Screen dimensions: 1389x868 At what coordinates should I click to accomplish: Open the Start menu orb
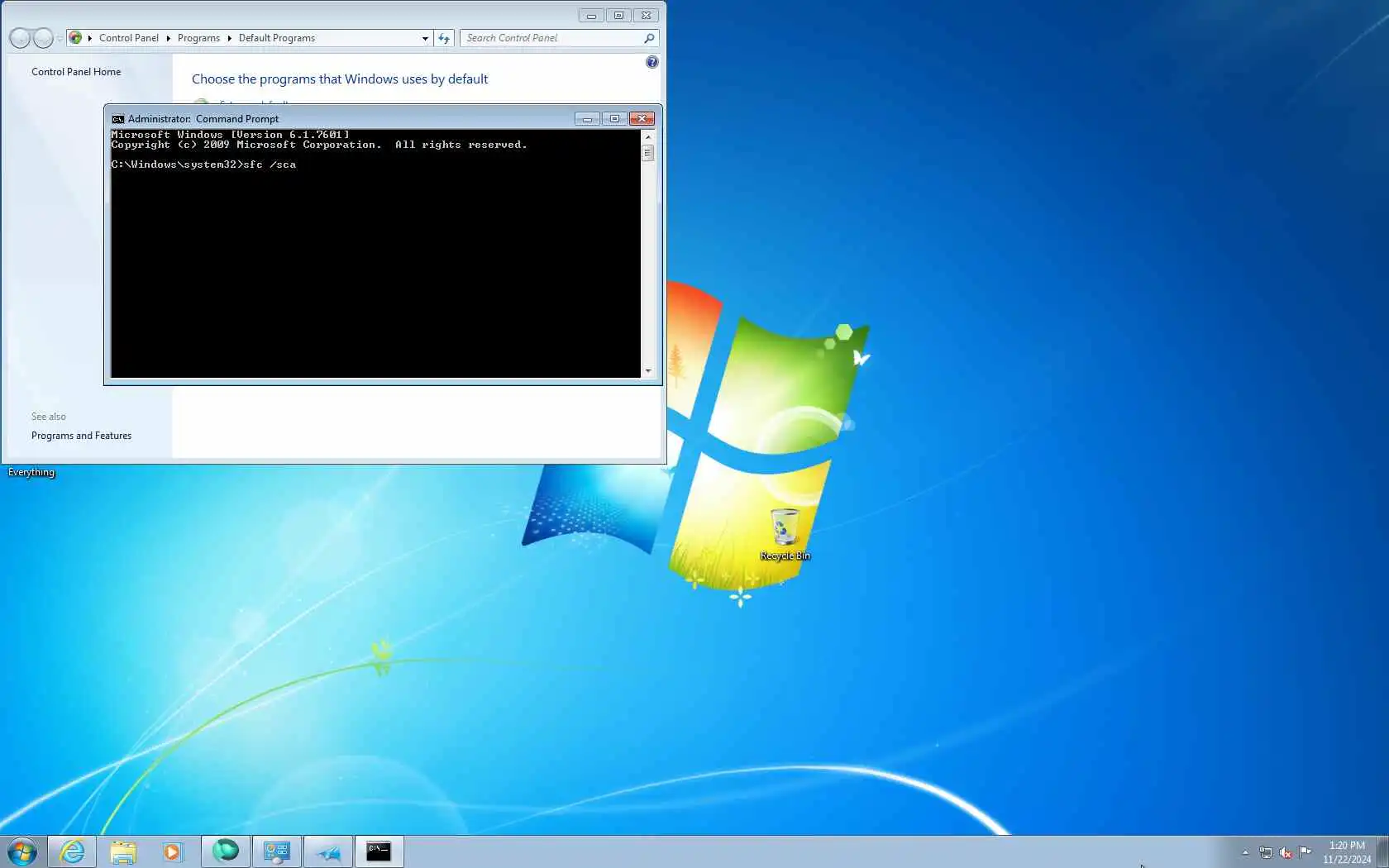coord(22,851)
